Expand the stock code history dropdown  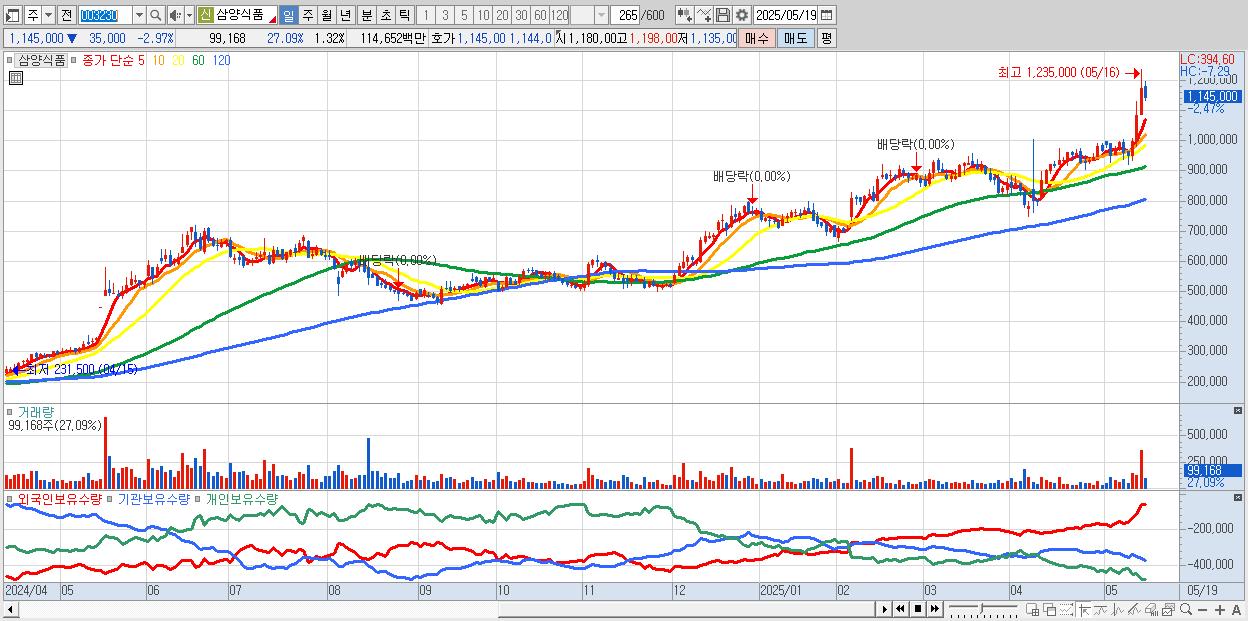tap(139, 15)
